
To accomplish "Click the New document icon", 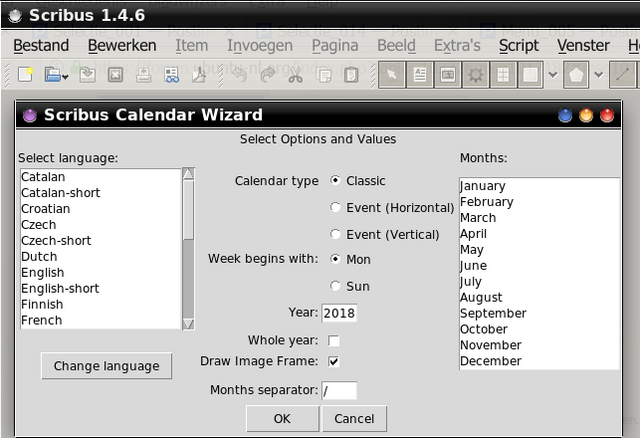I will [25, 75].
